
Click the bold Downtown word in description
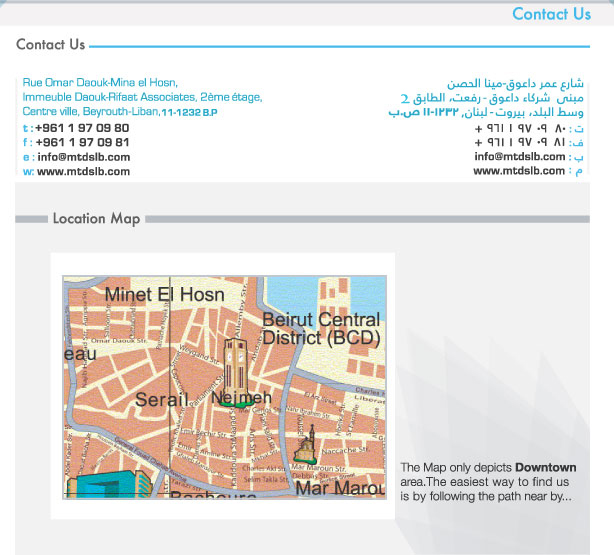coord(546,468)
